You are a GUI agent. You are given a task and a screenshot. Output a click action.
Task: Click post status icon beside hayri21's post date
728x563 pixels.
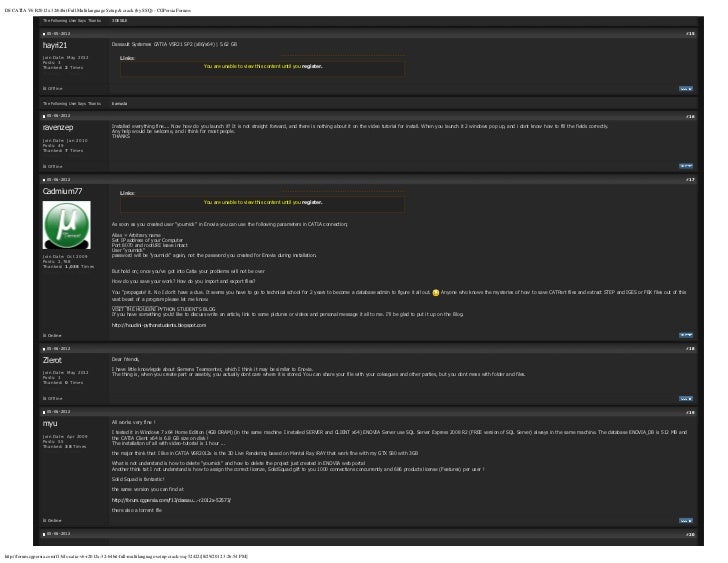click(44, 34)
